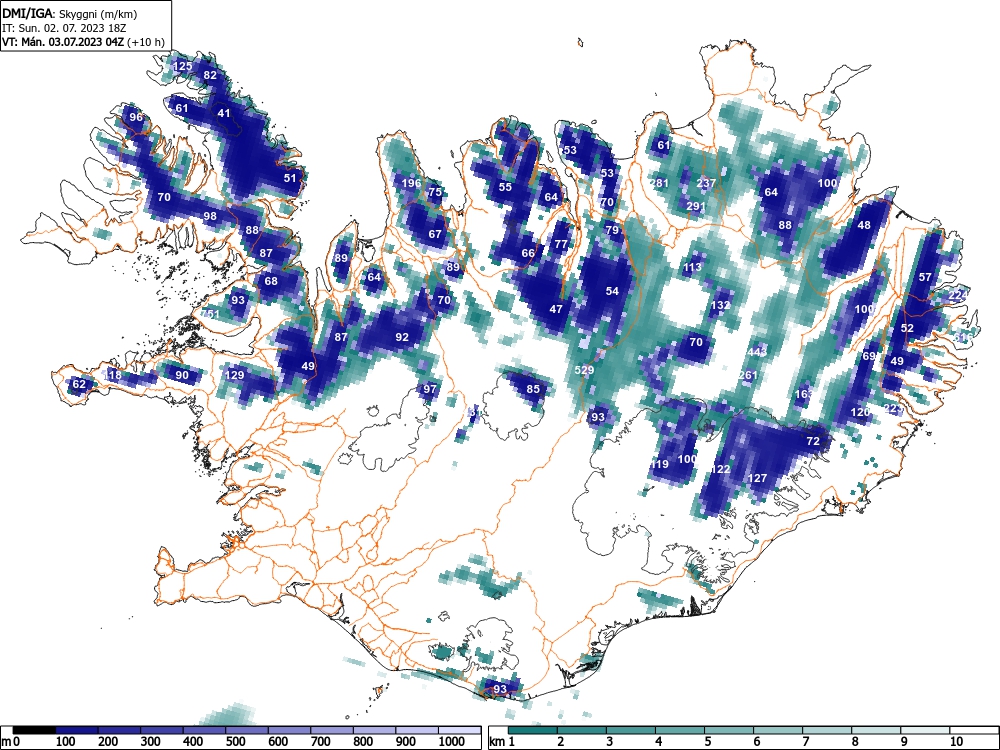
Task: Click the visibility value '125' on the map
Action: point(182,66)
